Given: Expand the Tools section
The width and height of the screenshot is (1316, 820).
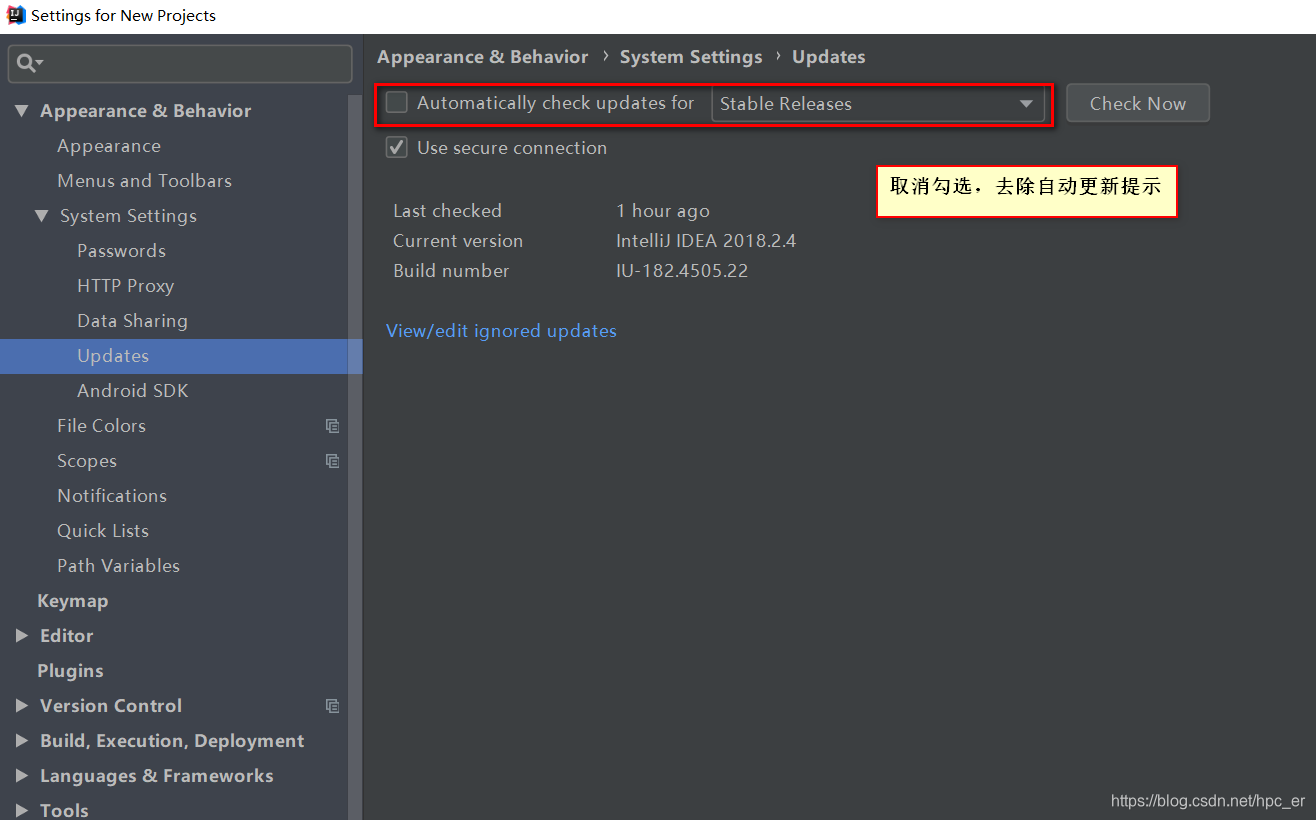Looking at the screenshot, I should (x=22, y=810).
